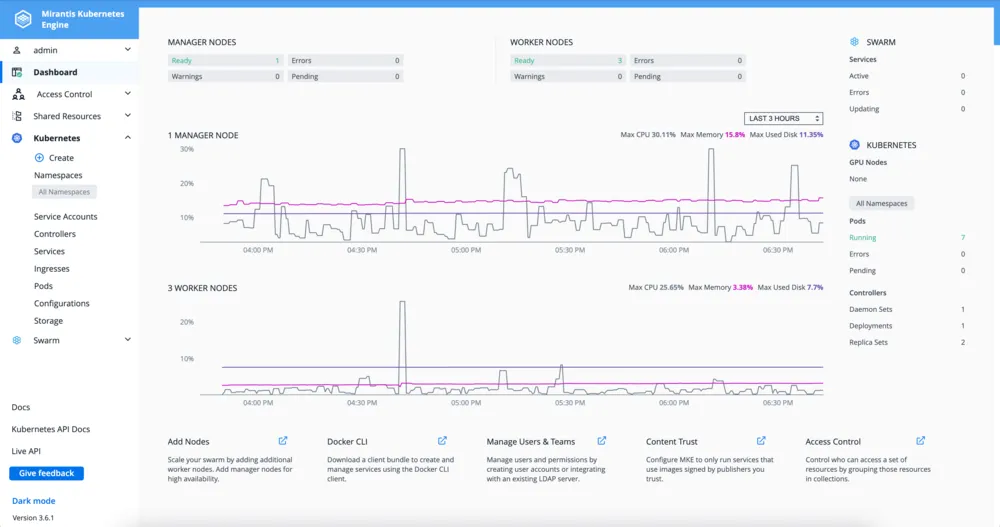
Task: Click the Docker CLI card title
Action: coord(347,442)
